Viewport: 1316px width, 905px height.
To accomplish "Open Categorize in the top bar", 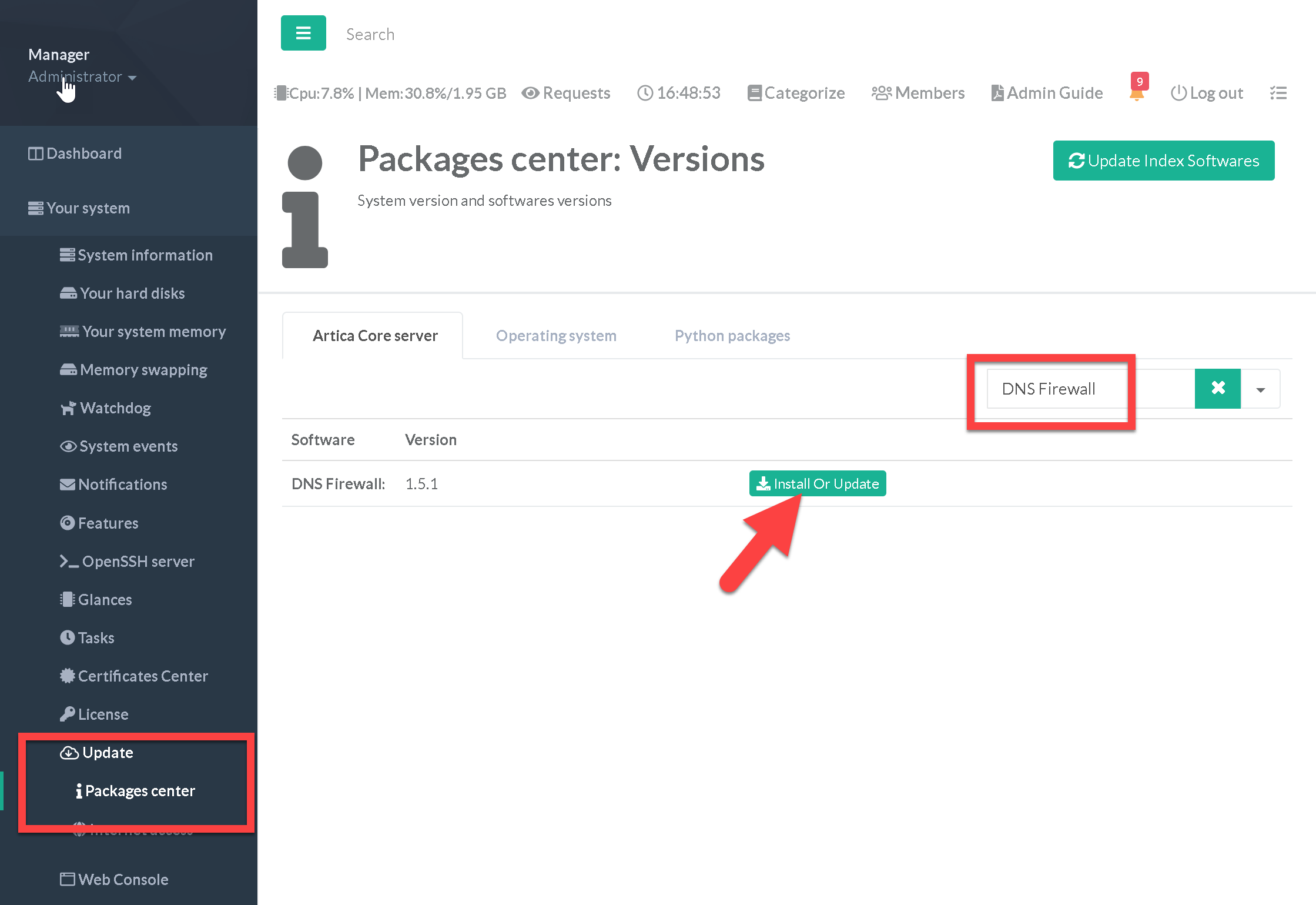I will (796, 93).
